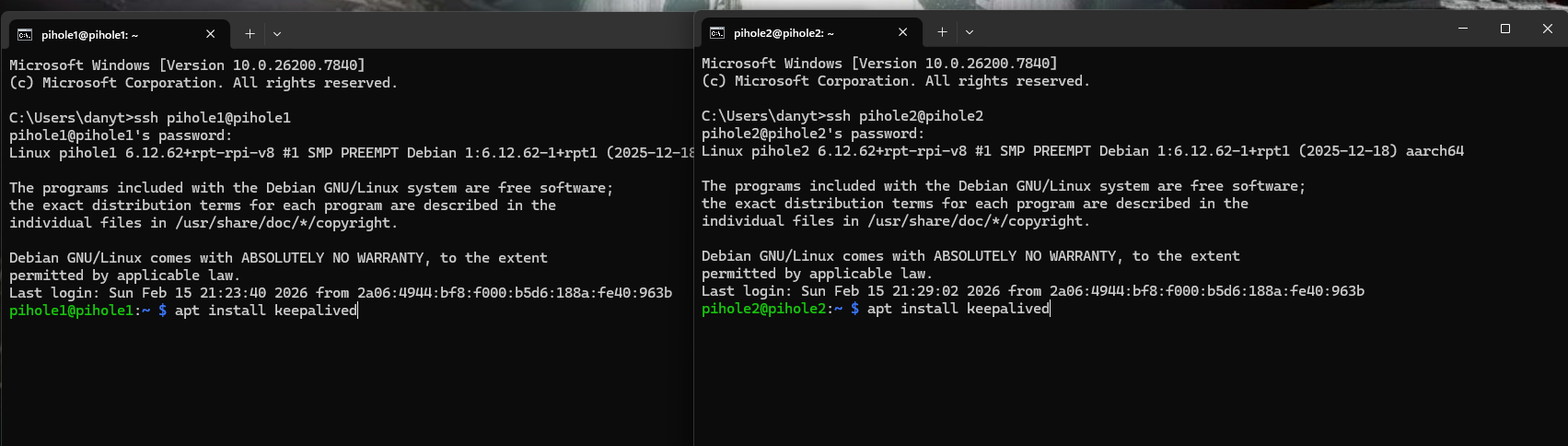Click the terminal icon on pihole1 tab
This screenshot has width=1568, height=446.
click(25, 34)
